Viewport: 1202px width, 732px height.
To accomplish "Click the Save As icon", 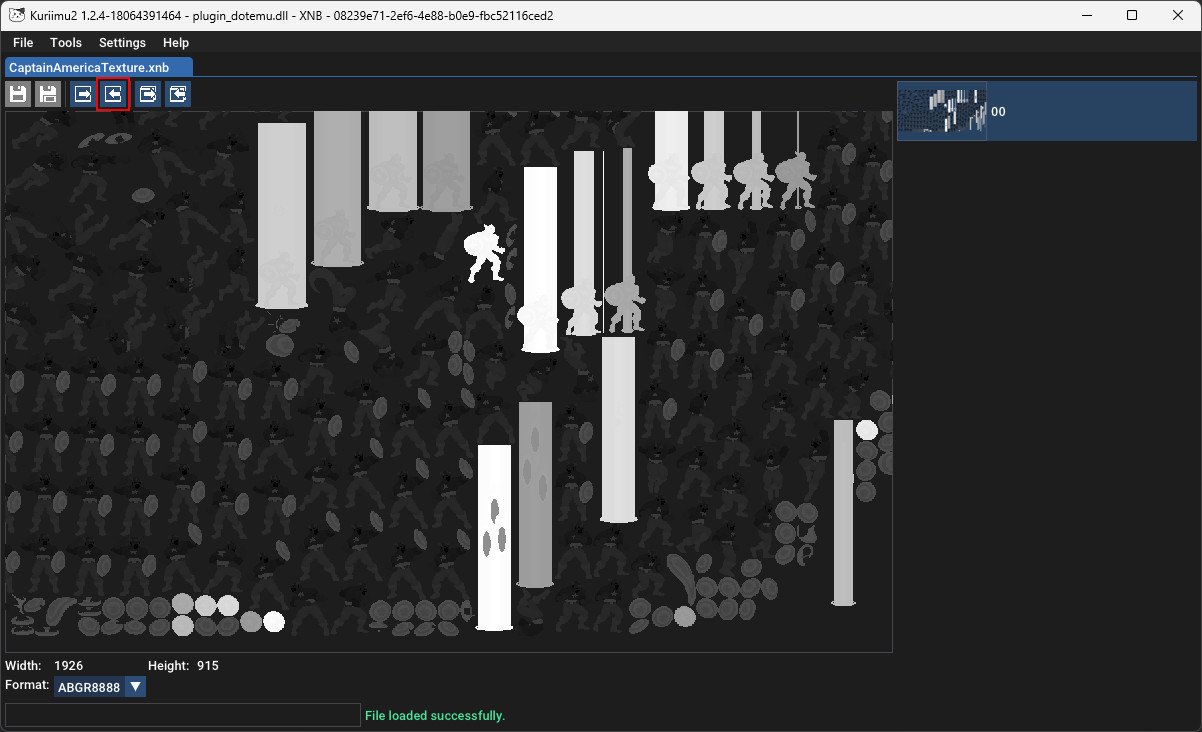I will 48,95.
